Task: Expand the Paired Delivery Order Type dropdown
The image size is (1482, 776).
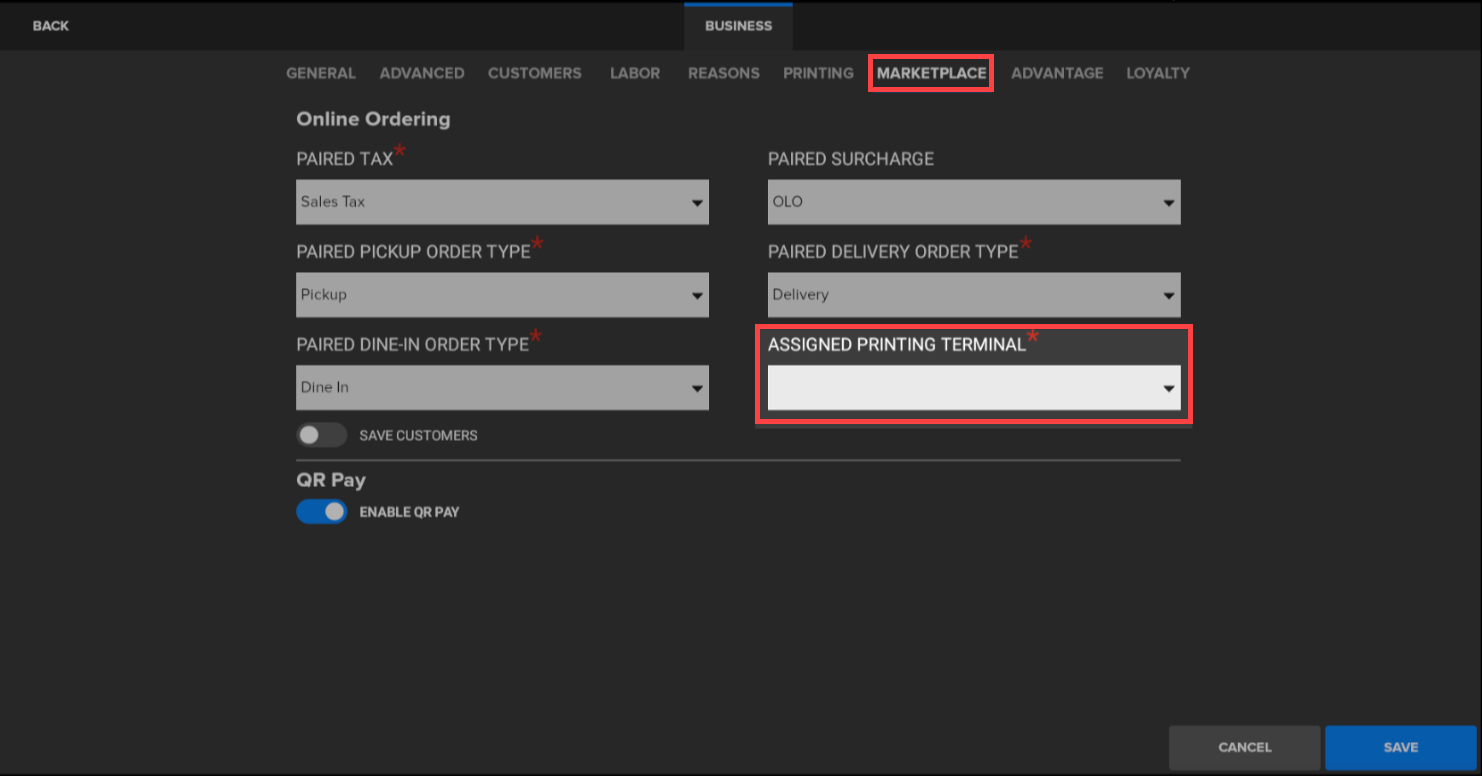Action: pyautogui.click(x=973, y=295)
